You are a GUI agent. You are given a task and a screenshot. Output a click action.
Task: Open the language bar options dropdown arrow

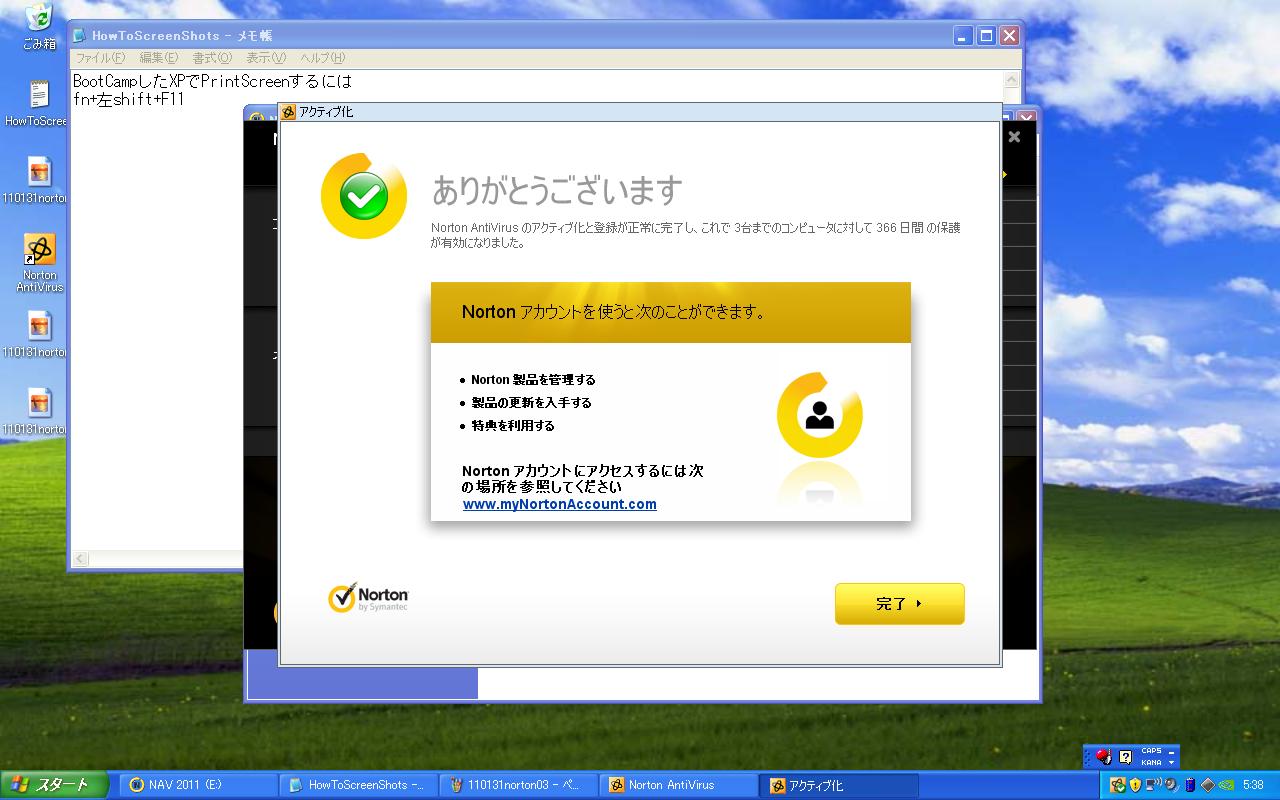click(x=1172, y=763)
